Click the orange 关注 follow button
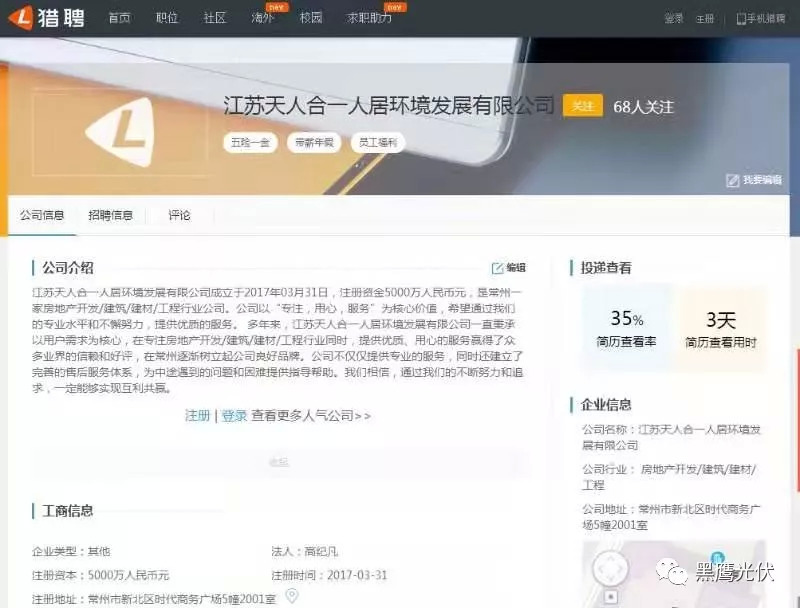Screen dimensions: 800x608 [x=583, y=106]
